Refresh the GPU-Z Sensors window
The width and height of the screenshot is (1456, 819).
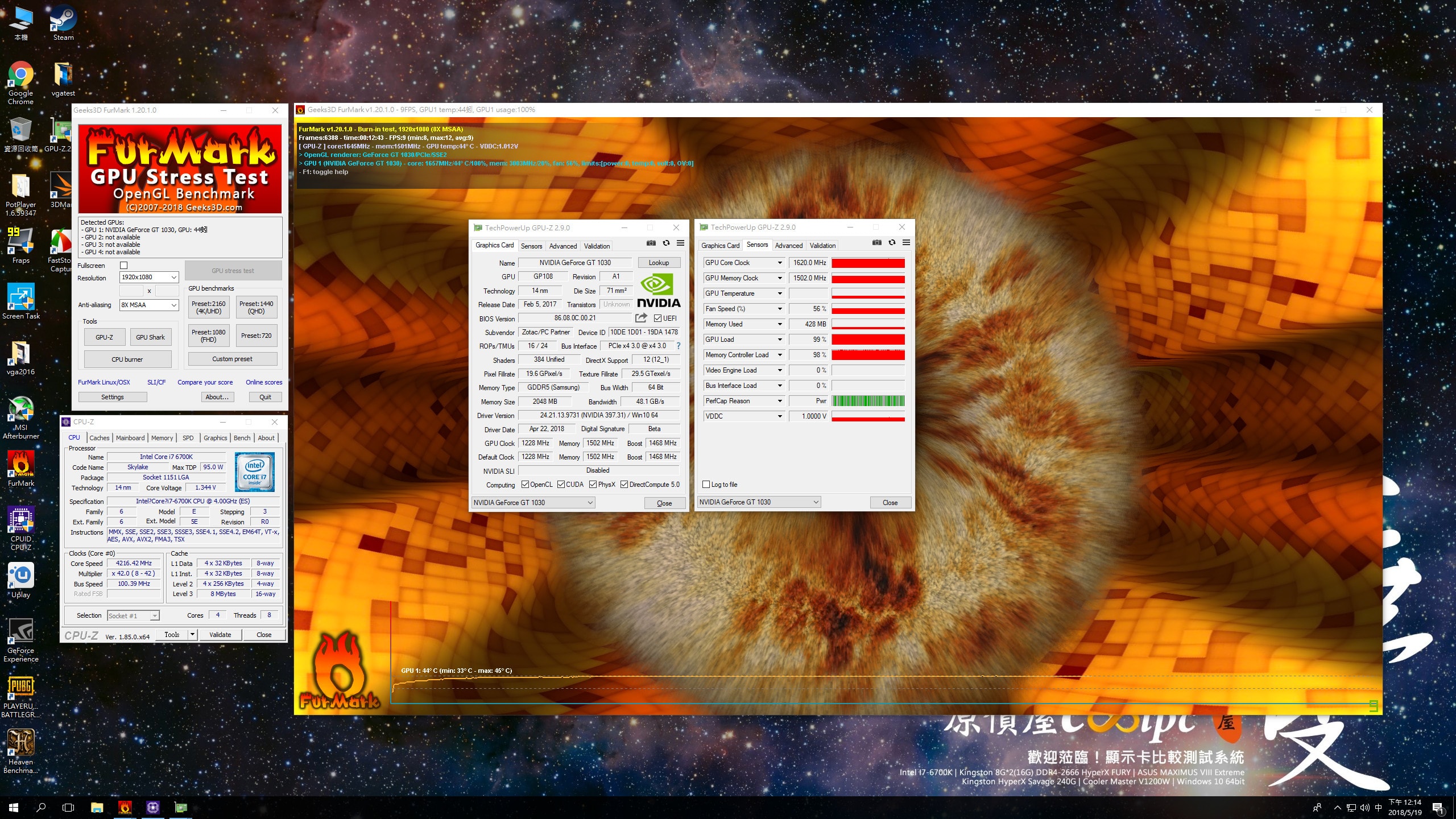coord(892,242)
